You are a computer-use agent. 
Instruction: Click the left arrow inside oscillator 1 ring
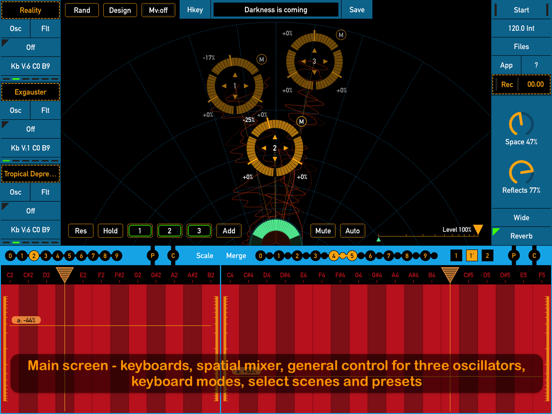click(224, 86)
